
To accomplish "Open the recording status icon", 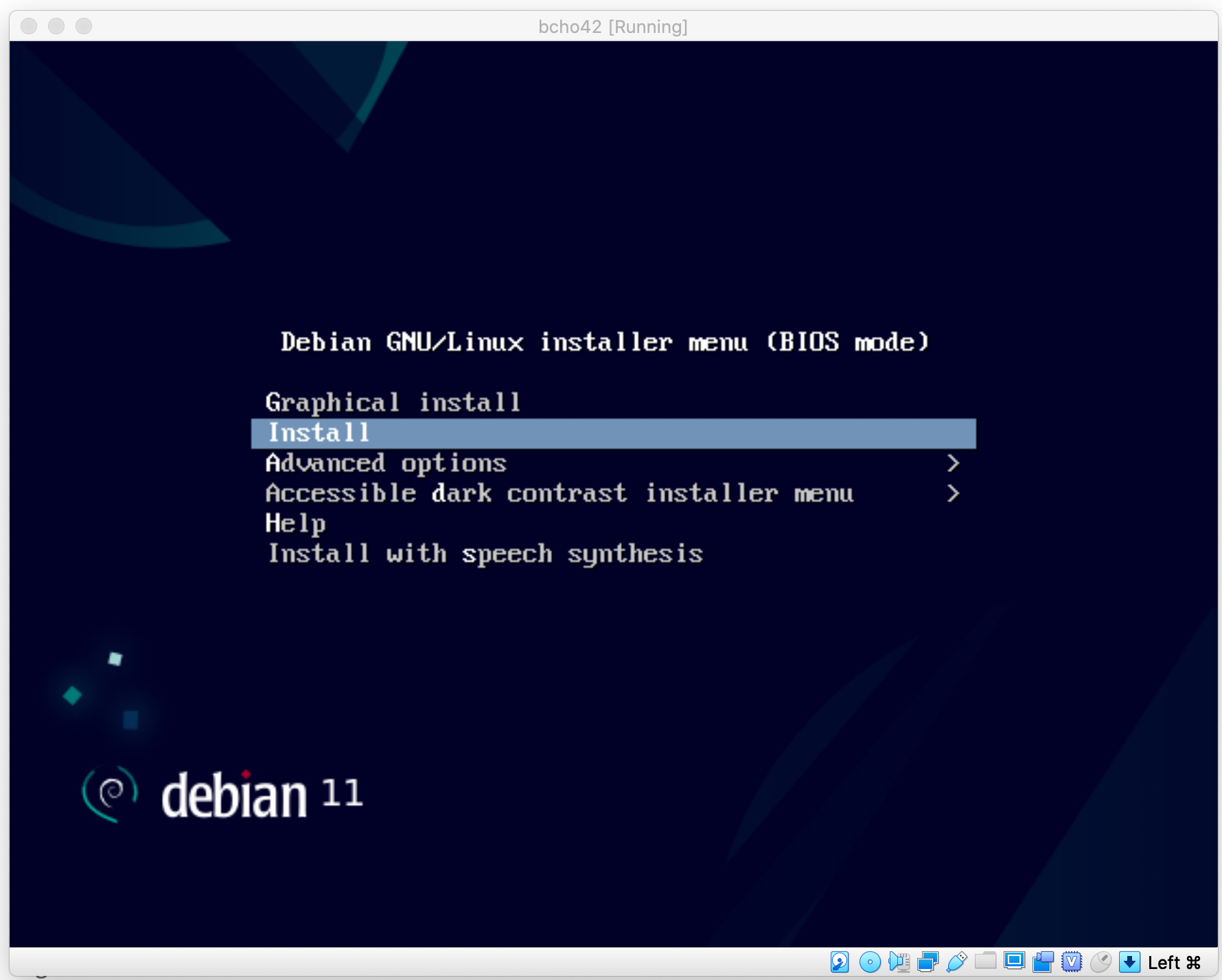I will [x=1043, y=962].
